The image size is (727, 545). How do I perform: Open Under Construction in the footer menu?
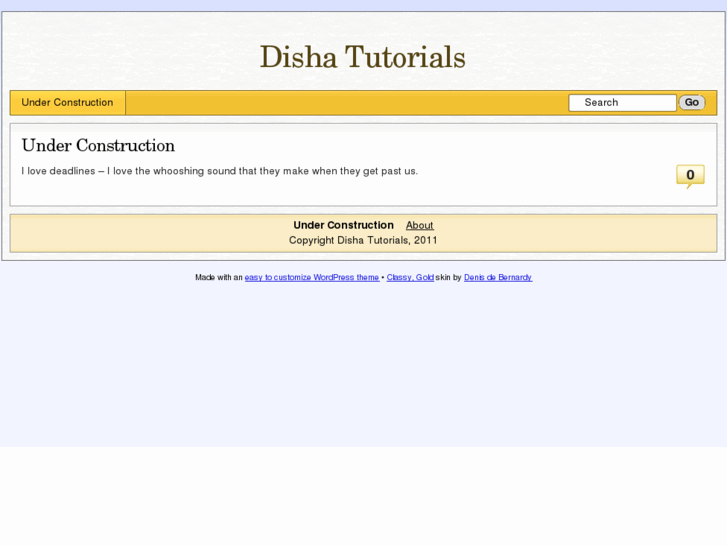coord(344,225)
